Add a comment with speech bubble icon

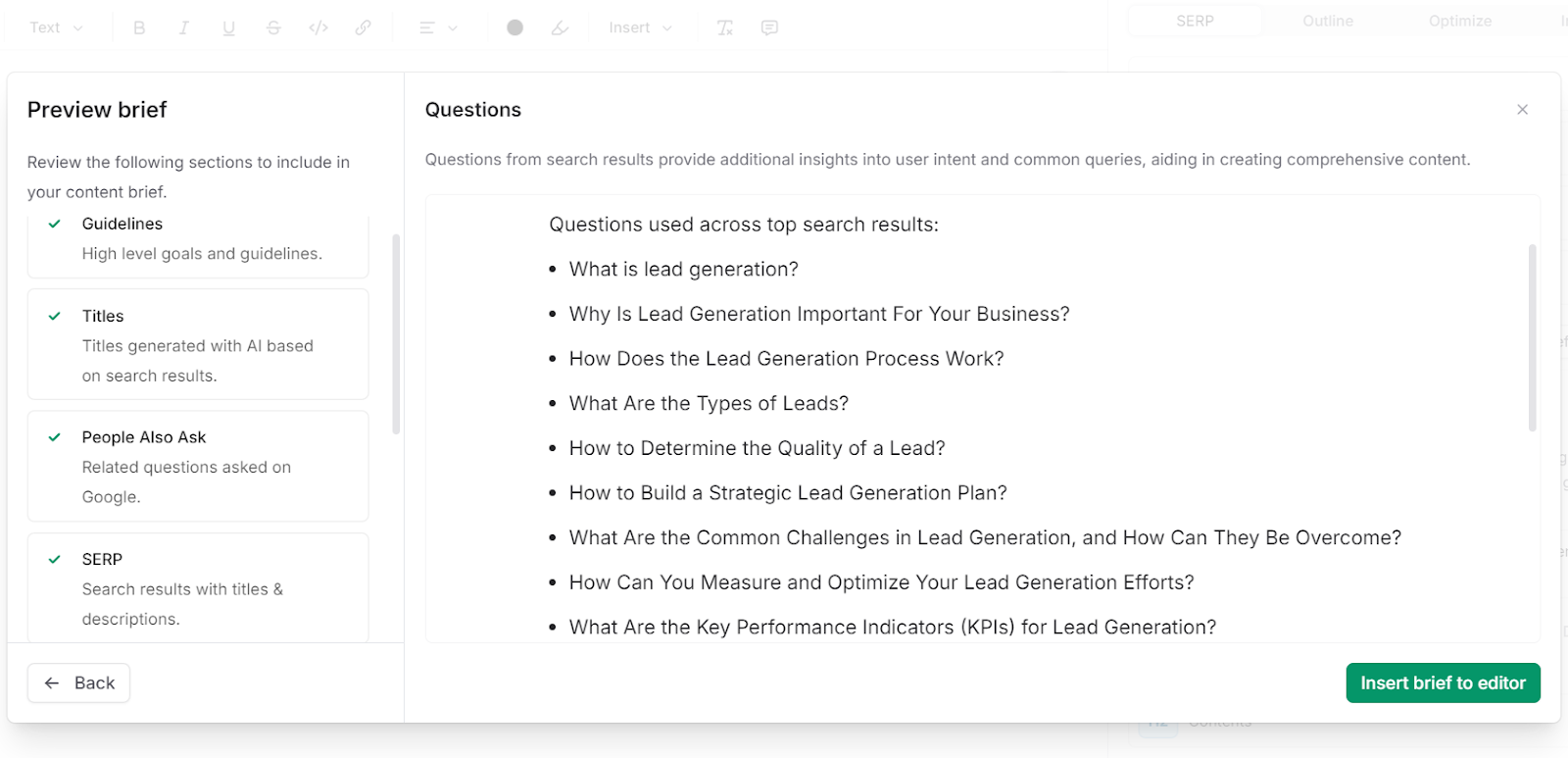click(x=769, y=27)
